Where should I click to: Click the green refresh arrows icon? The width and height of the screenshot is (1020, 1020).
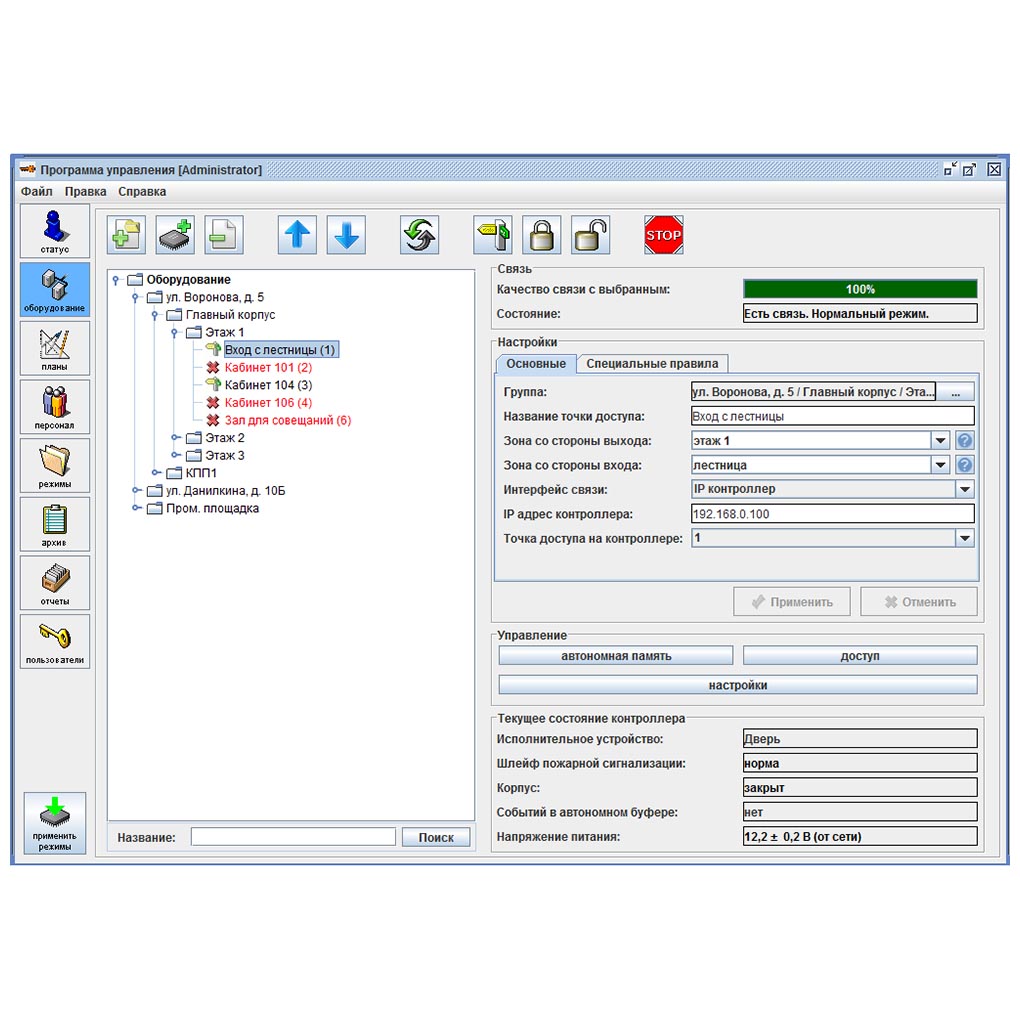coord(419,235)
